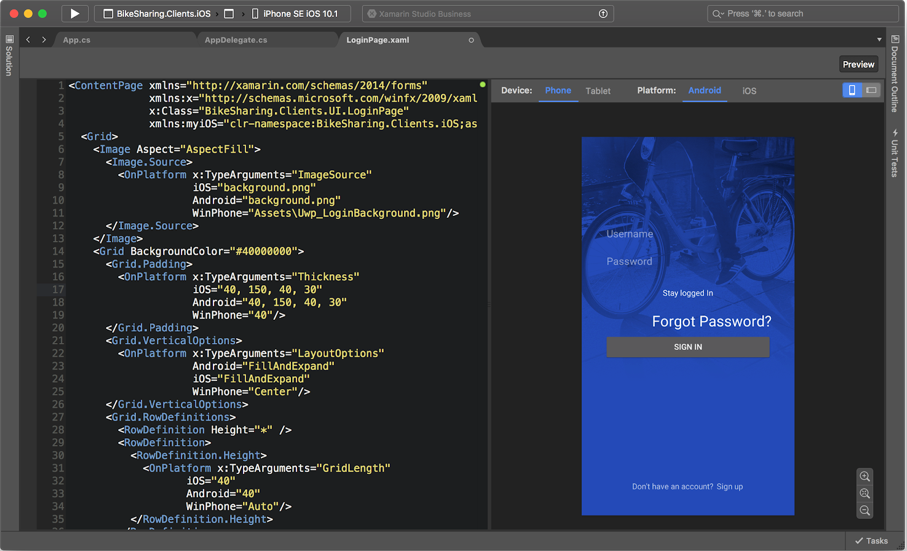Click line number 17 in gutter
This screenshot has height=551, width=907.
pyautogui.click(x=58, y=290)
